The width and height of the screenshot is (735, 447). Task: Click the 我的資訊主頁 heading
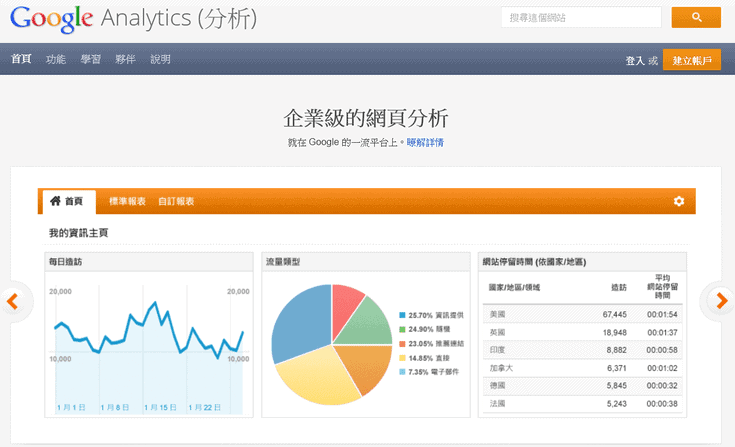coord(79,233)
